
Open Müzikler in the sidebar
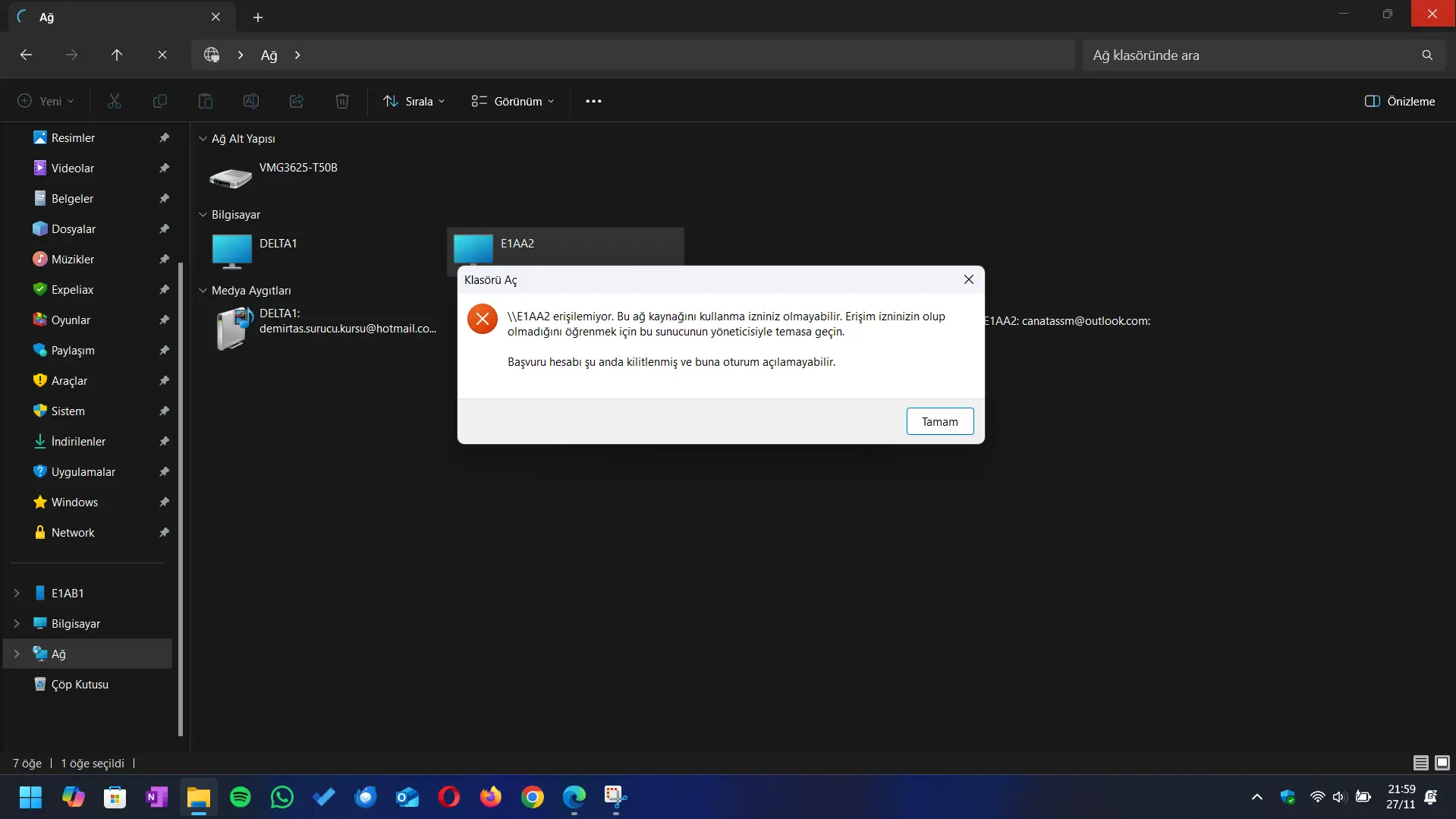[73, 259]
